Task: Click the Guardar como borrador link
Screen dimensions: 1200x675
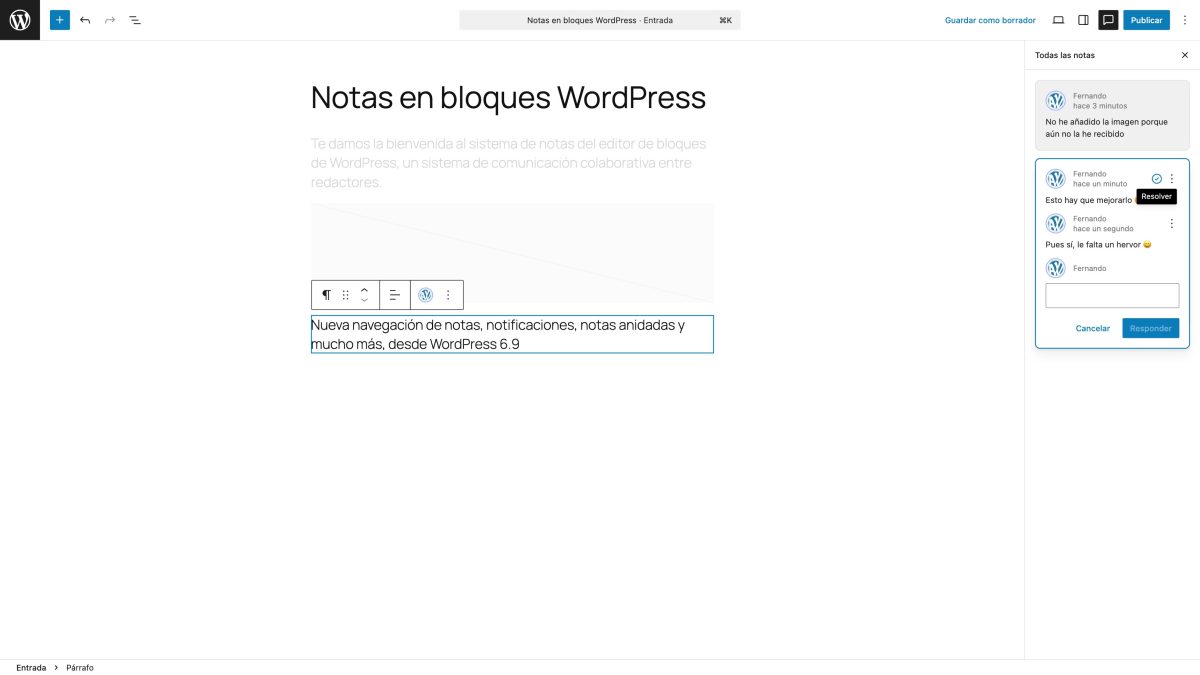Action: pyautogui.click(x=988, y=19)
